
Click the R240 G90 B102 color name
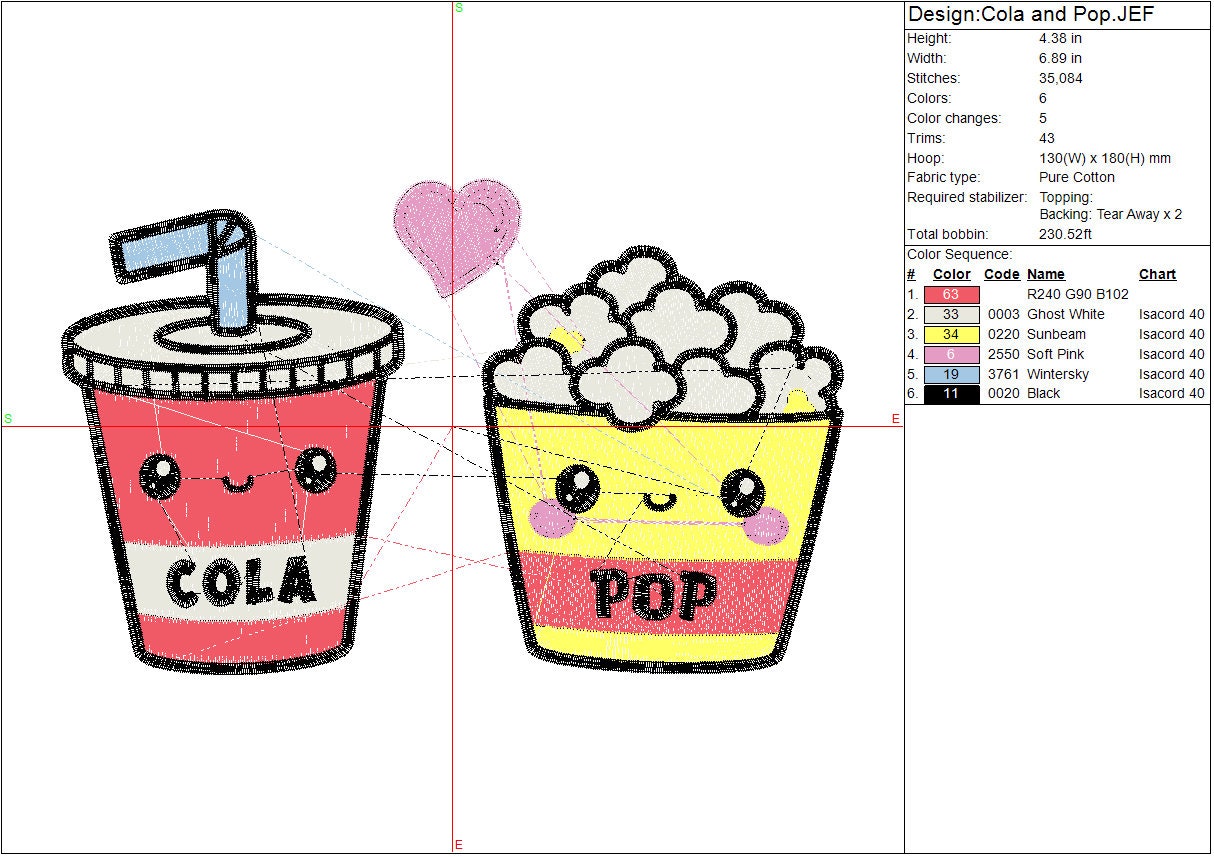[1077, 295]
